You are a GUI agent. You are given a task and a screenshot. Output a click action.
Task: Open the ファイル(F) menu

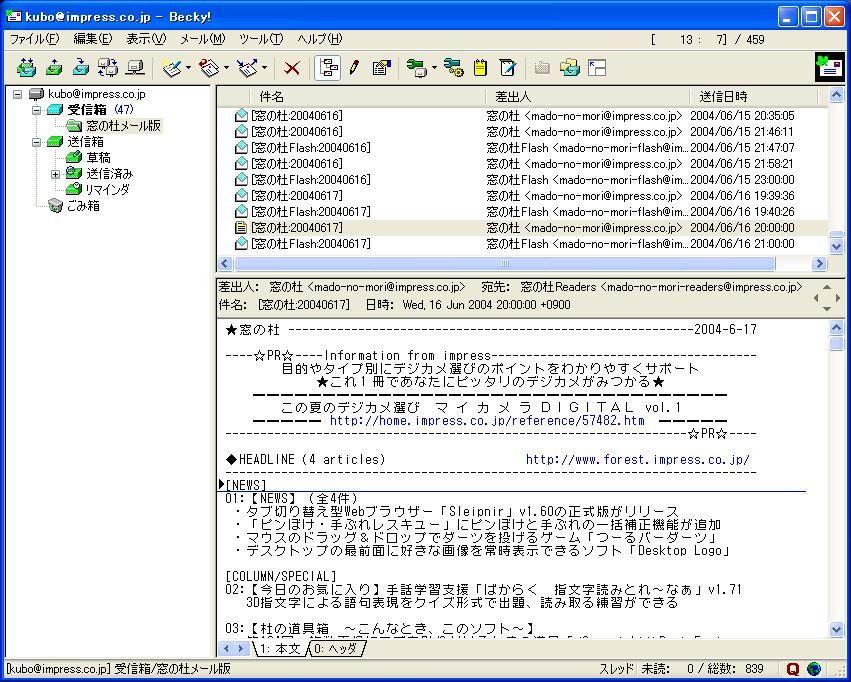click(x=35, y=39)
